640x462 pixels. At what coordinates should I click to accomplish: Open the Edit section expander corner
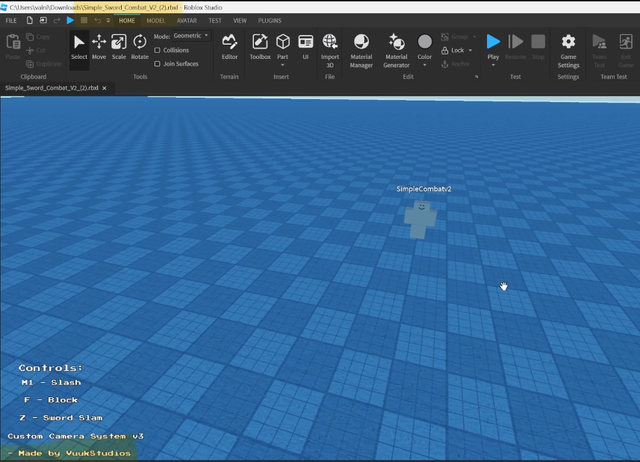(x=476, y=77)
